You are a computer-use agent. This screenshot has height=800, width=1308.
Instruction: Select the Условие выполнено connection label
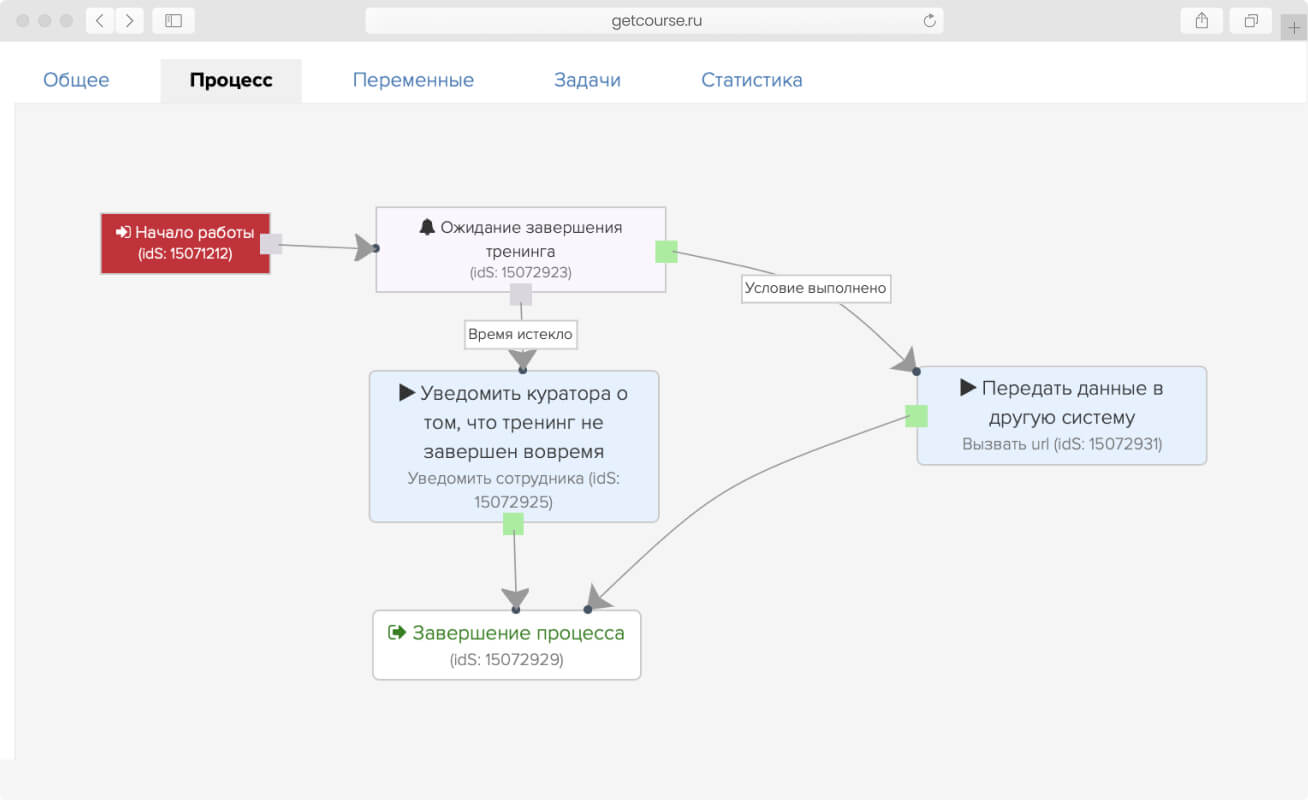point(816,288)
